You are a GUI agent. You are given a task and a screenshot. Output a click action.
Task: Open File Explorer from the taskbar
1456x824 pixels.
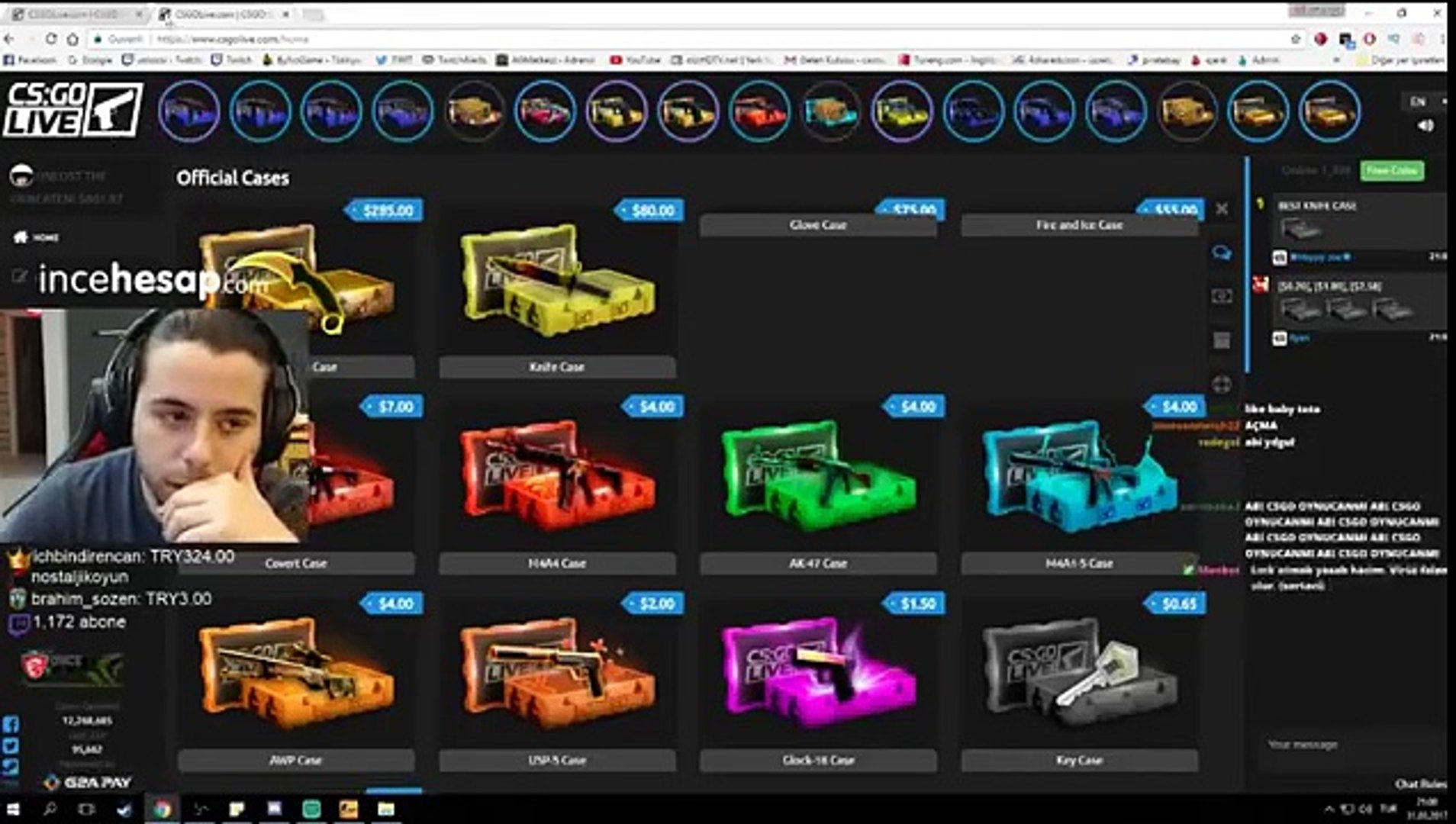coord(386,809)
